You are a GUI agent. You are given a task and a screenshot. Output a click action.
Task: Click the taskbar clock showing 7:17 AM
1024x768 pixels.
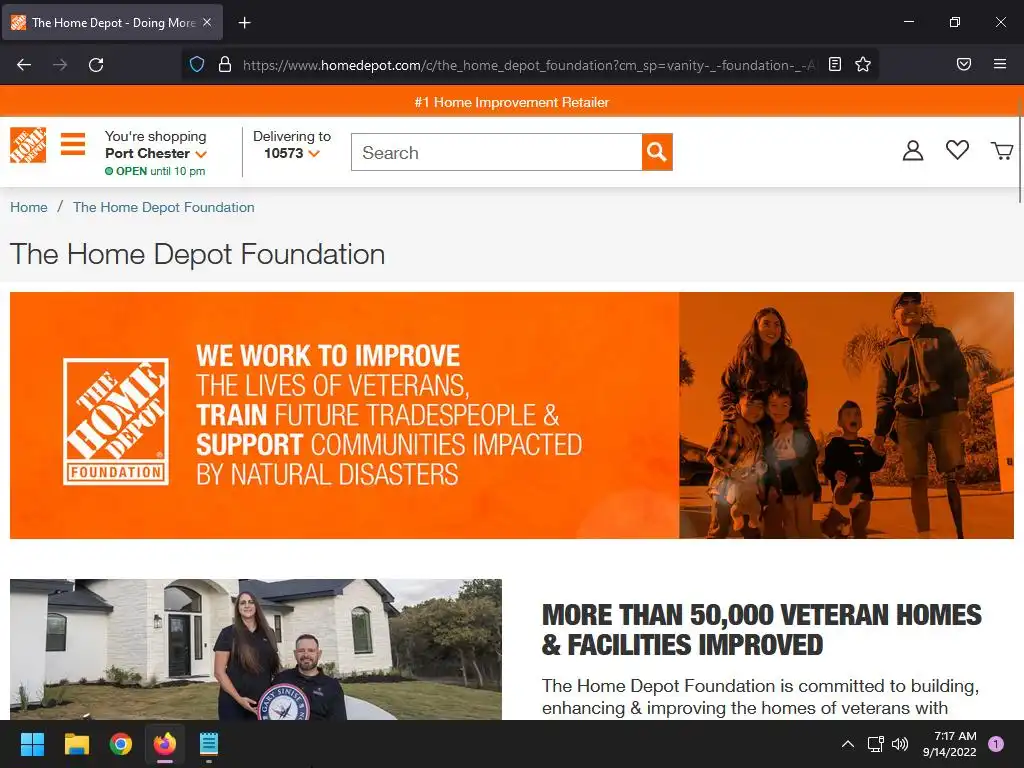(x=950, y=744)
